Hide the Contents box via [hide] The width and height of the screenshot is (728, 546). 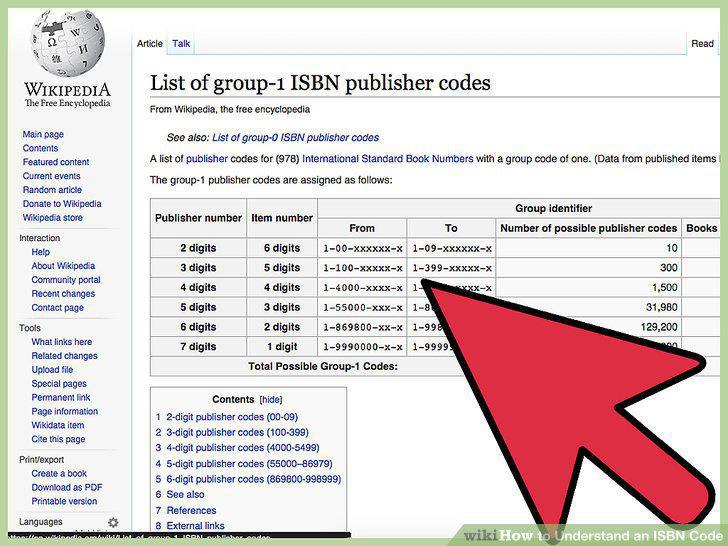tap(271, 400)
